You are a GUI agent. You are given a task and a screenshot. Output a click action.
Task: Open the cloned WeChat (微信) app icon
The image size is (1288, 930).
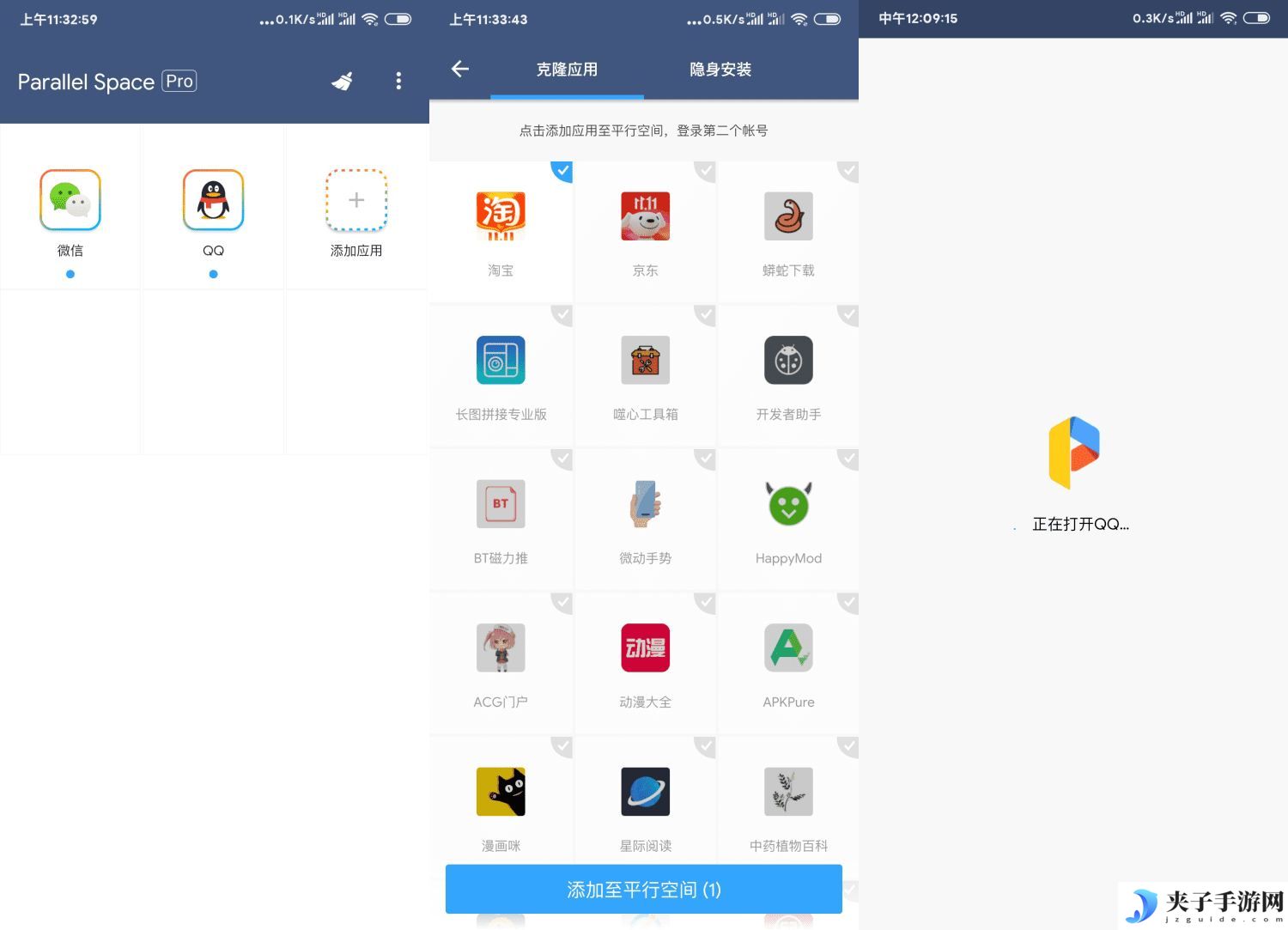70,200
